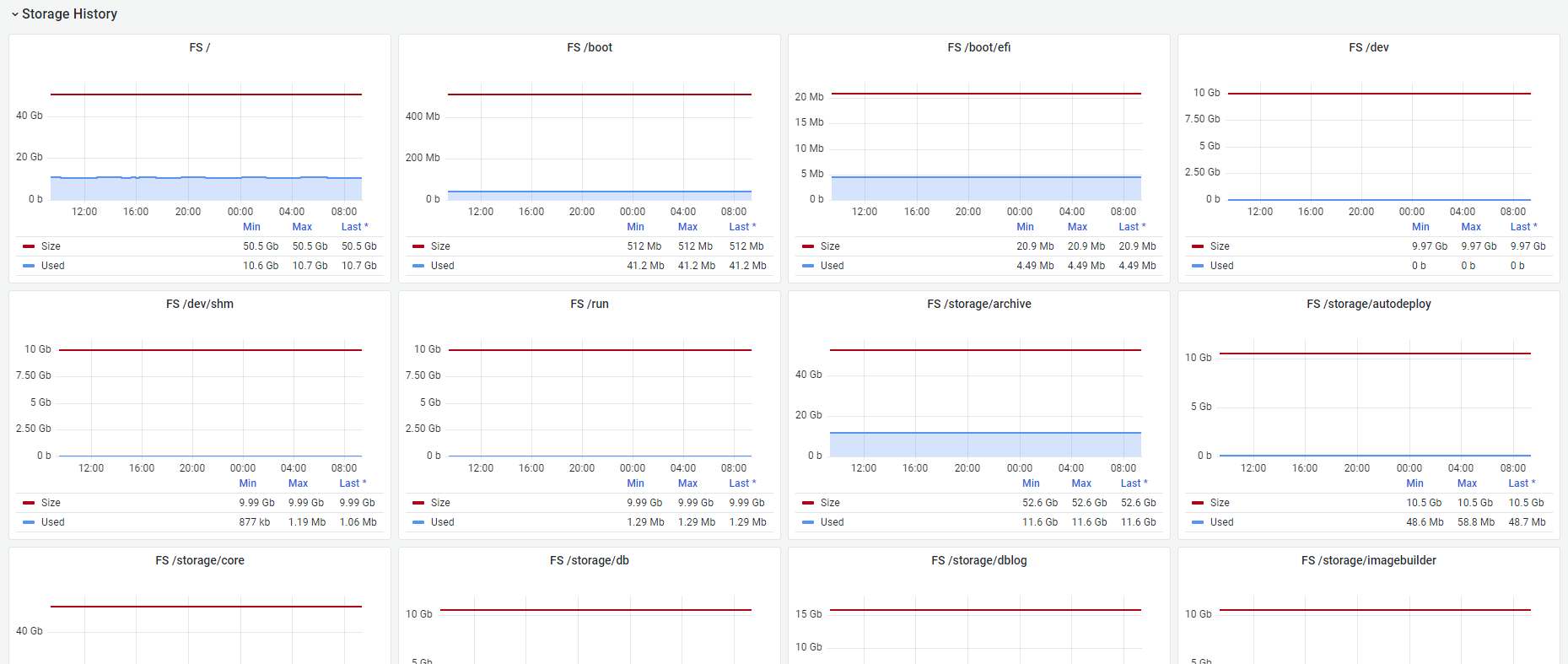Image resolution: width=1568 pixels, height=664 pixels.
Task: Sort FS /run legend by Last column
Action: tap(742, 483)
